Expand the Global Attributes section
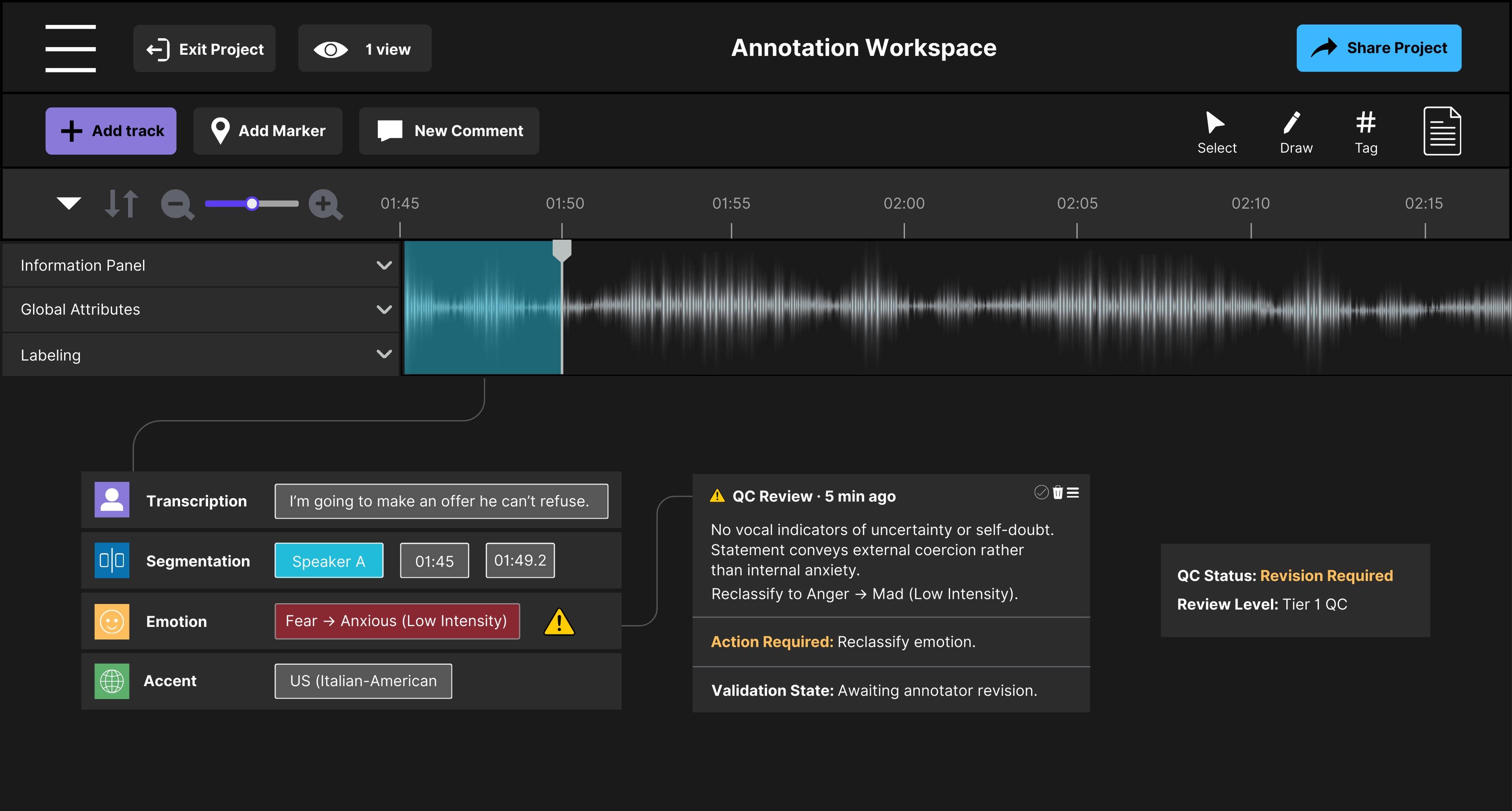 coord(384,309)
